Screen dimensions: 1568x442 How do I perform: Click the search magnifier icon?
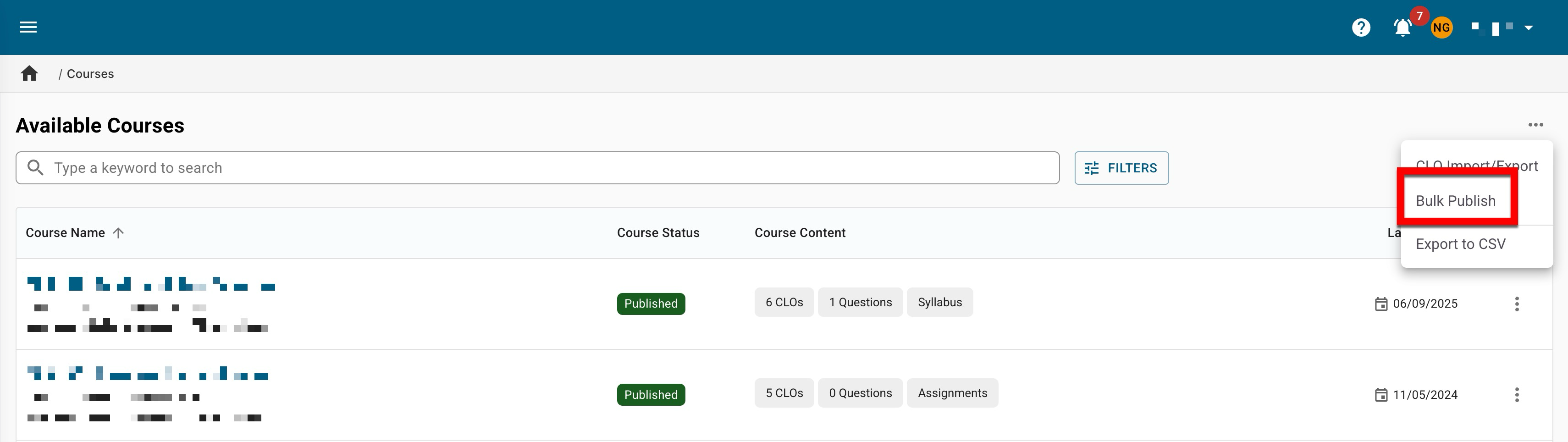click(x=36, y=168)
